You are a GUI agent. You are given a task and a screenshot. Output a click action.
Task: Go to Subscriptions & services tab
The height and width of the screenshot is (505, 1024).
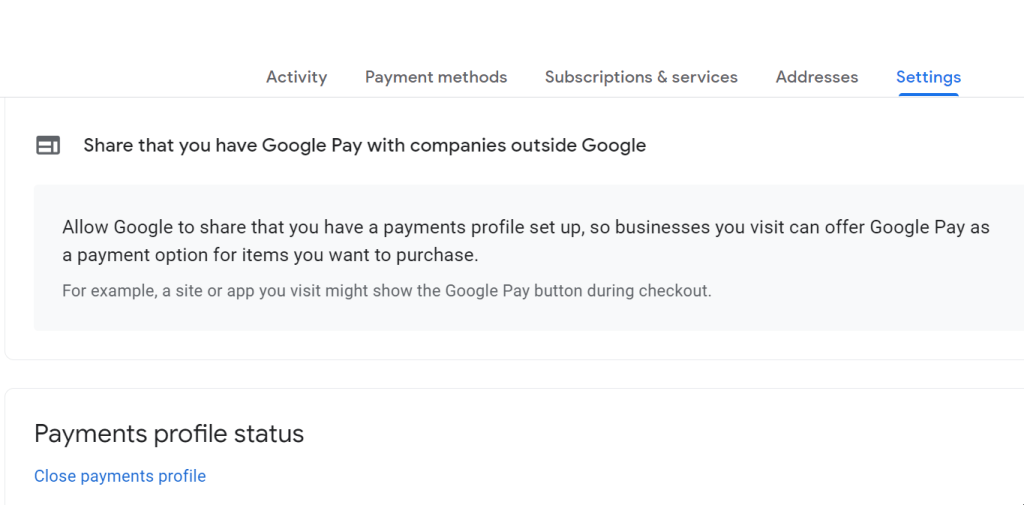(x=641, y=77)
